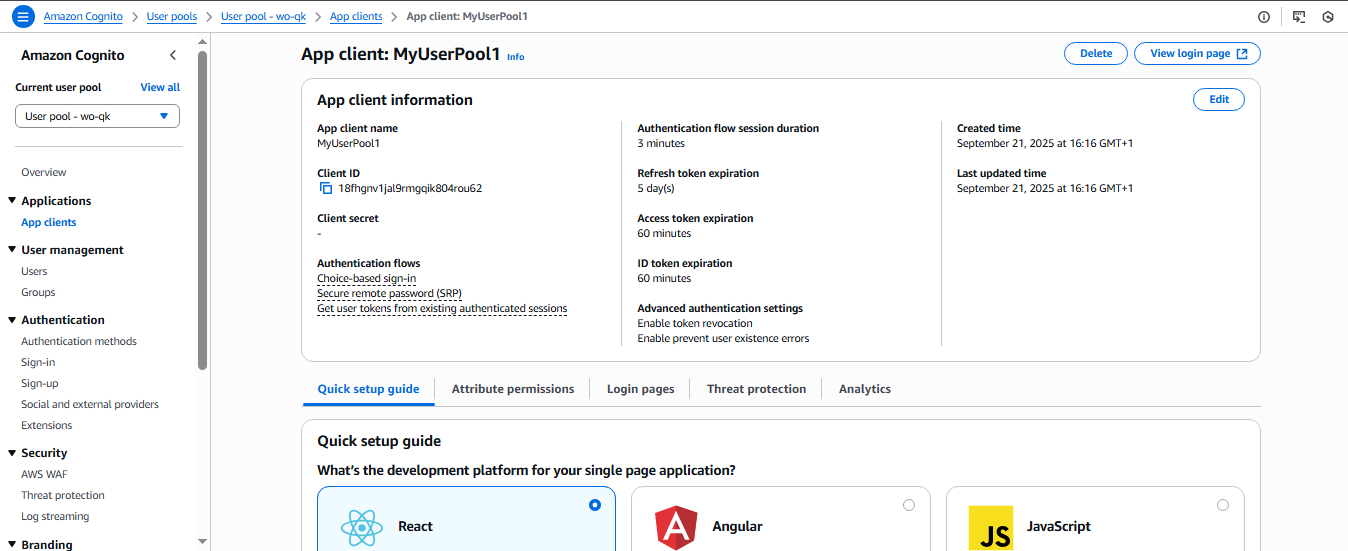Click Get user tokens from existing sessions
Screen dimensions: 1348x551
pyautogui.click(x=442, y=309)
